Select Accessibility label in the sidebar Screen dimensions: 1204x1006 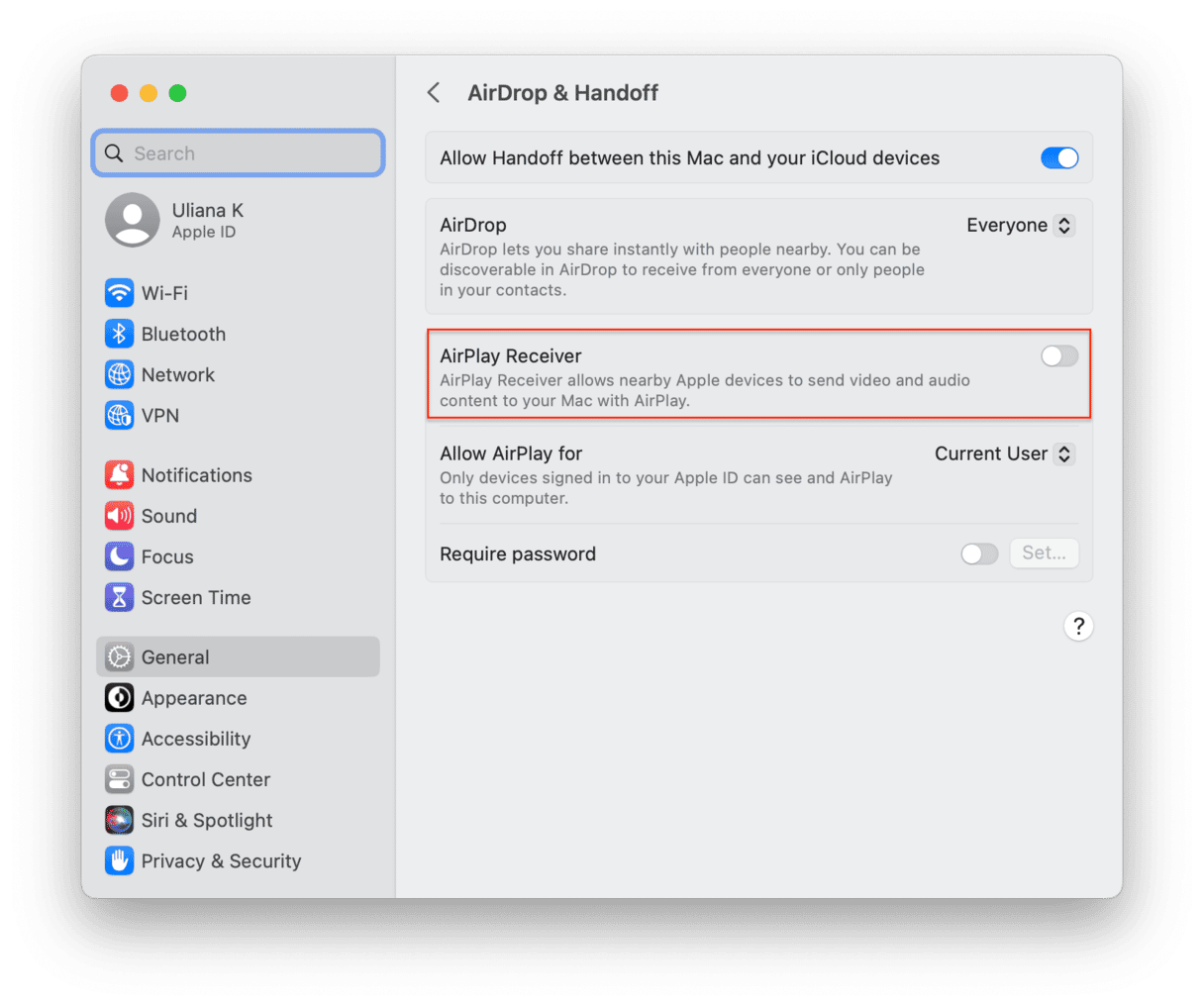click(x=196, y=739)
